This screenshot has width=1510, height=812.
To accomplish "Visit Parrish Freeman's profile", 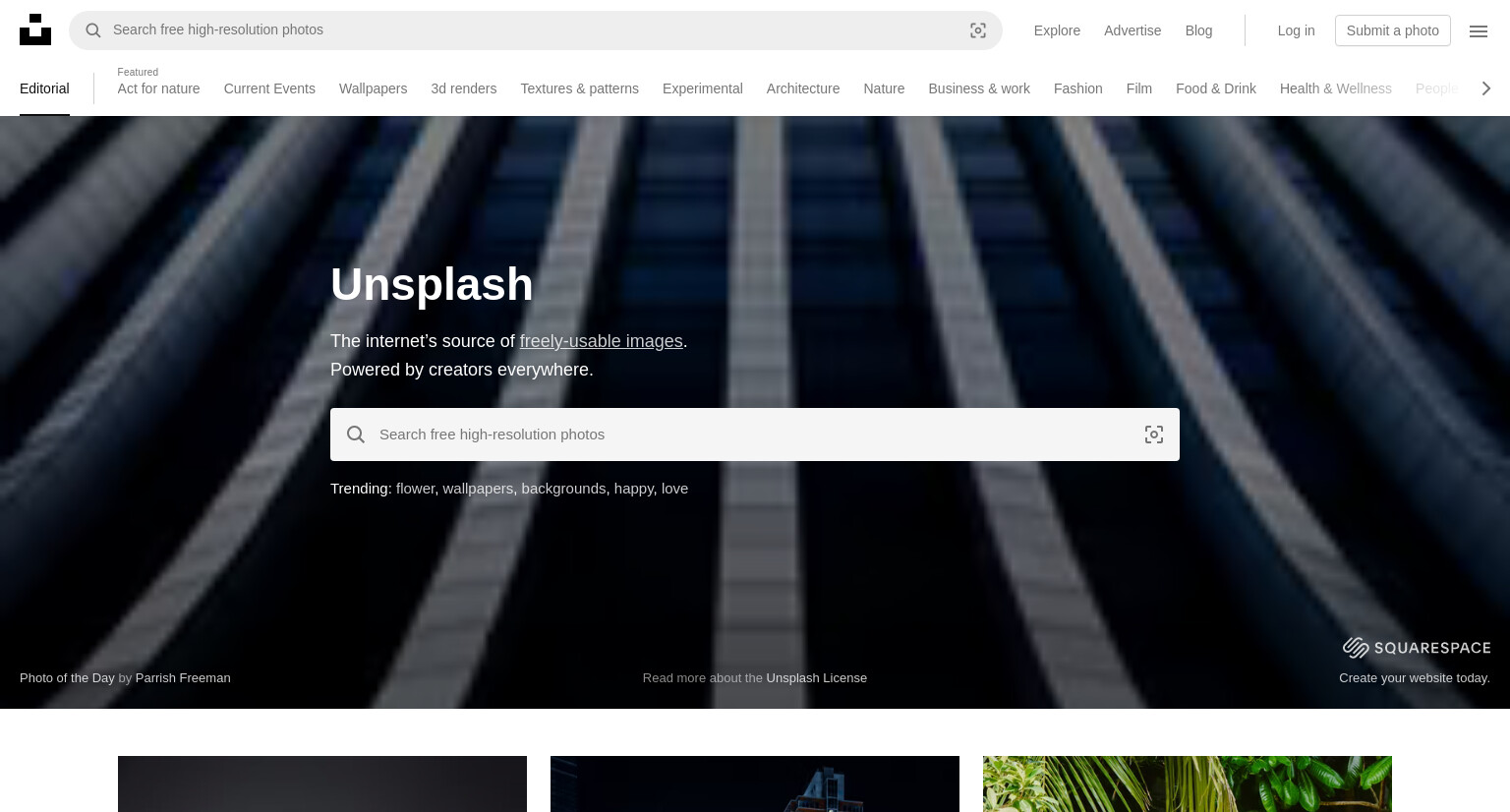I will [x=183, y=677].
